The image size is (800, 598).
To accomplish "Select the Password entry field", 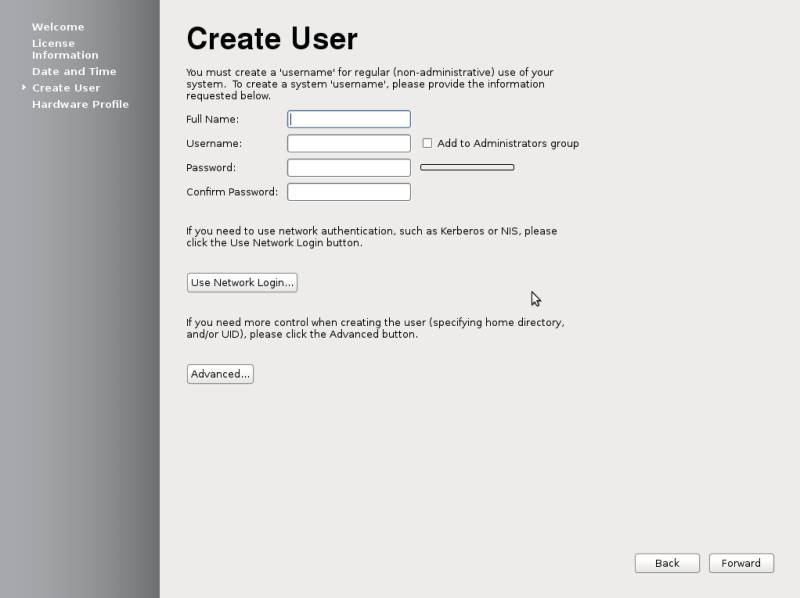I will (348, 167).
